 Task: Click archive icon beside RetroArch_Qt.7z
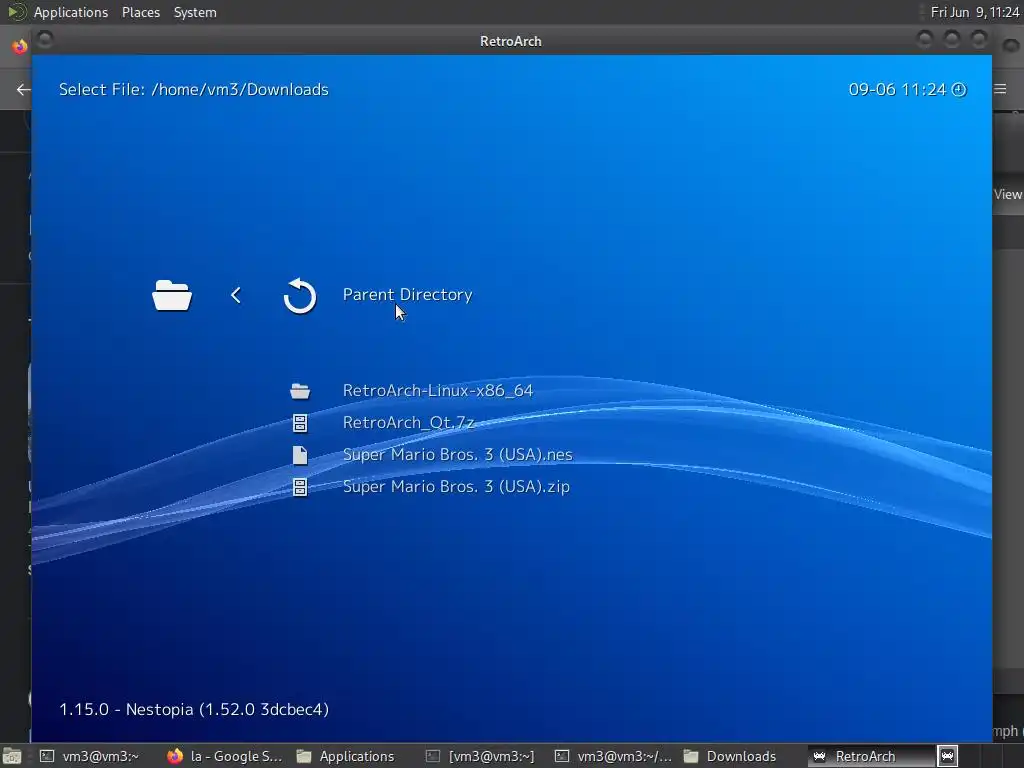pyautogui.click(x=300, y=423)
